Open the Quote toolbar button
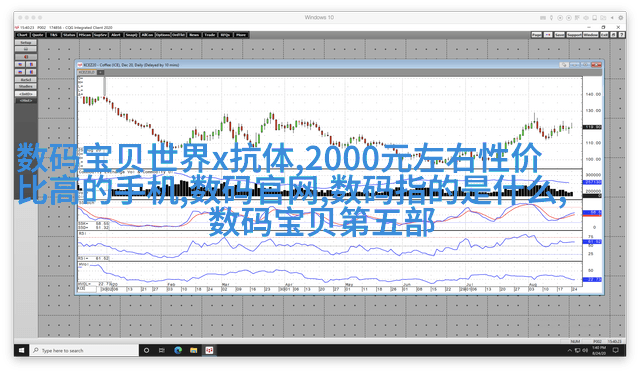 pyautogui.click(x=38, y=35)
